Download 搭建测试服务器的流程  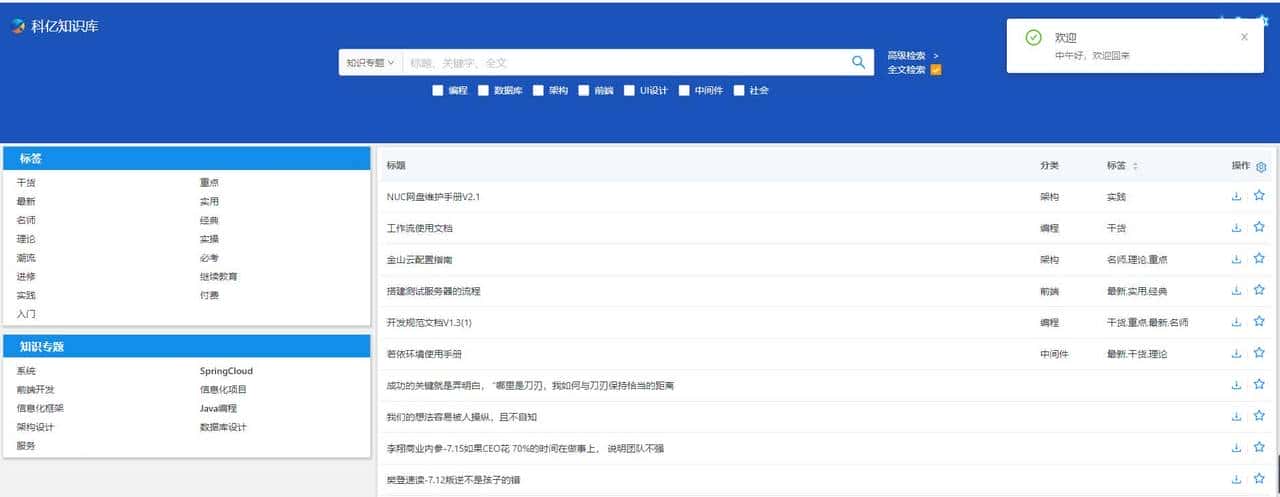point(1237,291)
